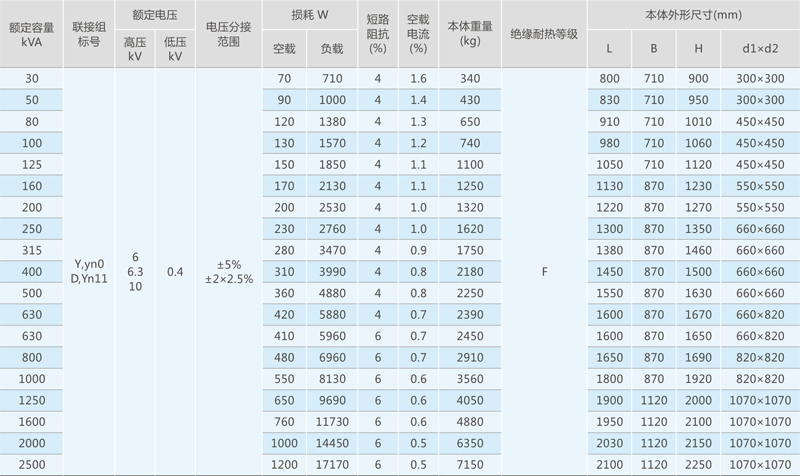Click the 17170 load loss value
The width and height of the screenshot is (800, 476).
point(331,465)
